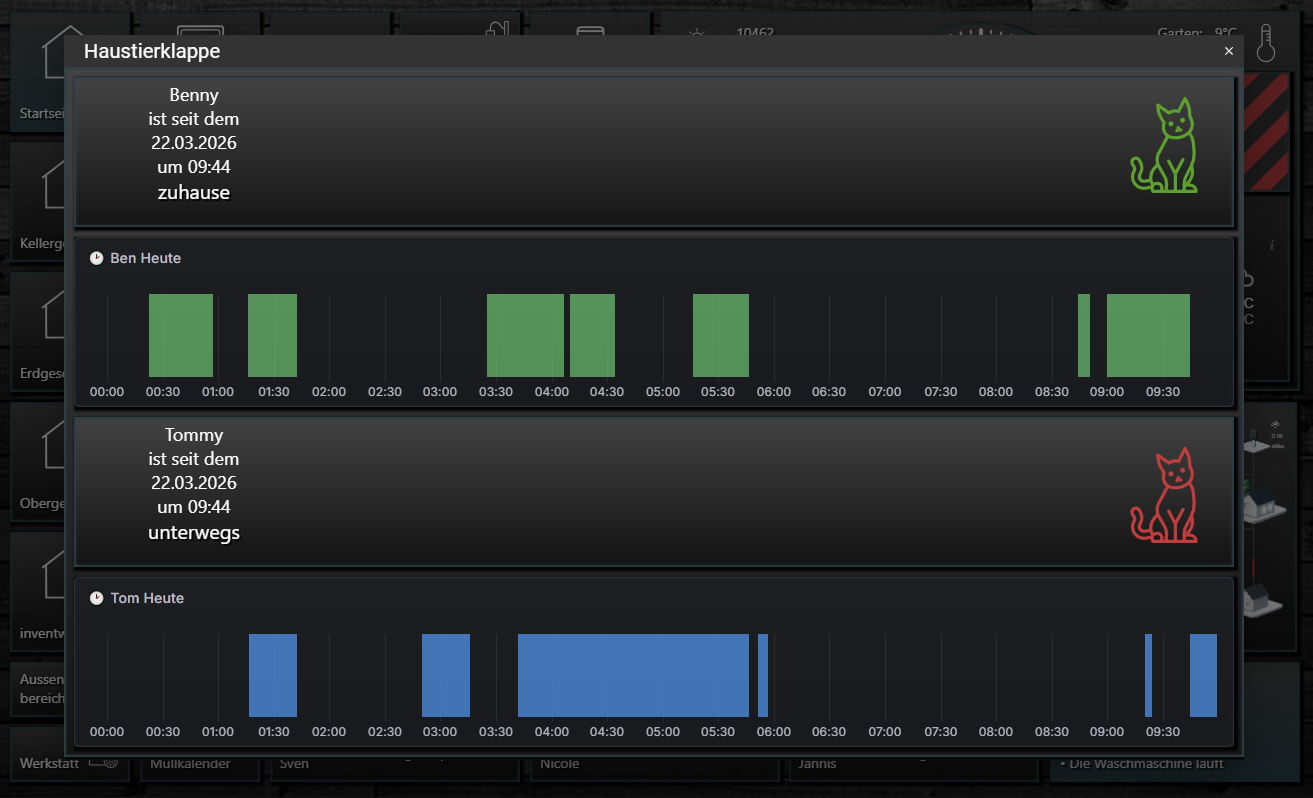Image resolution: width=1313 pixels, height=798 pixels.
Task: Click Ben's green bar near 05:30
Action: click(x=721, y=335)
